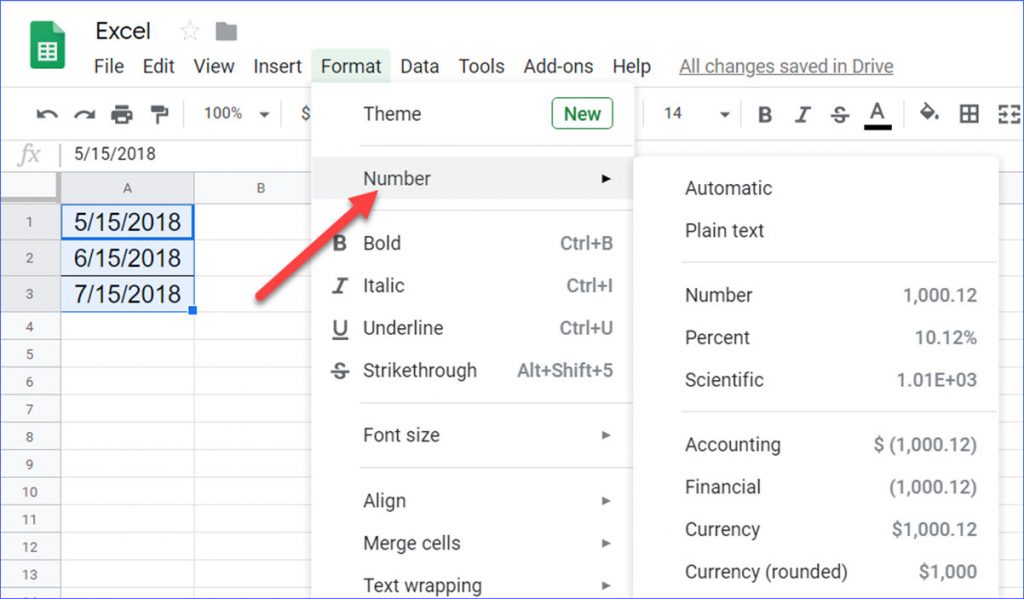Toggle italic in the toolbar
This screenshot has height=599, width=1024.
pyautogui.click(x=802, y=115)
